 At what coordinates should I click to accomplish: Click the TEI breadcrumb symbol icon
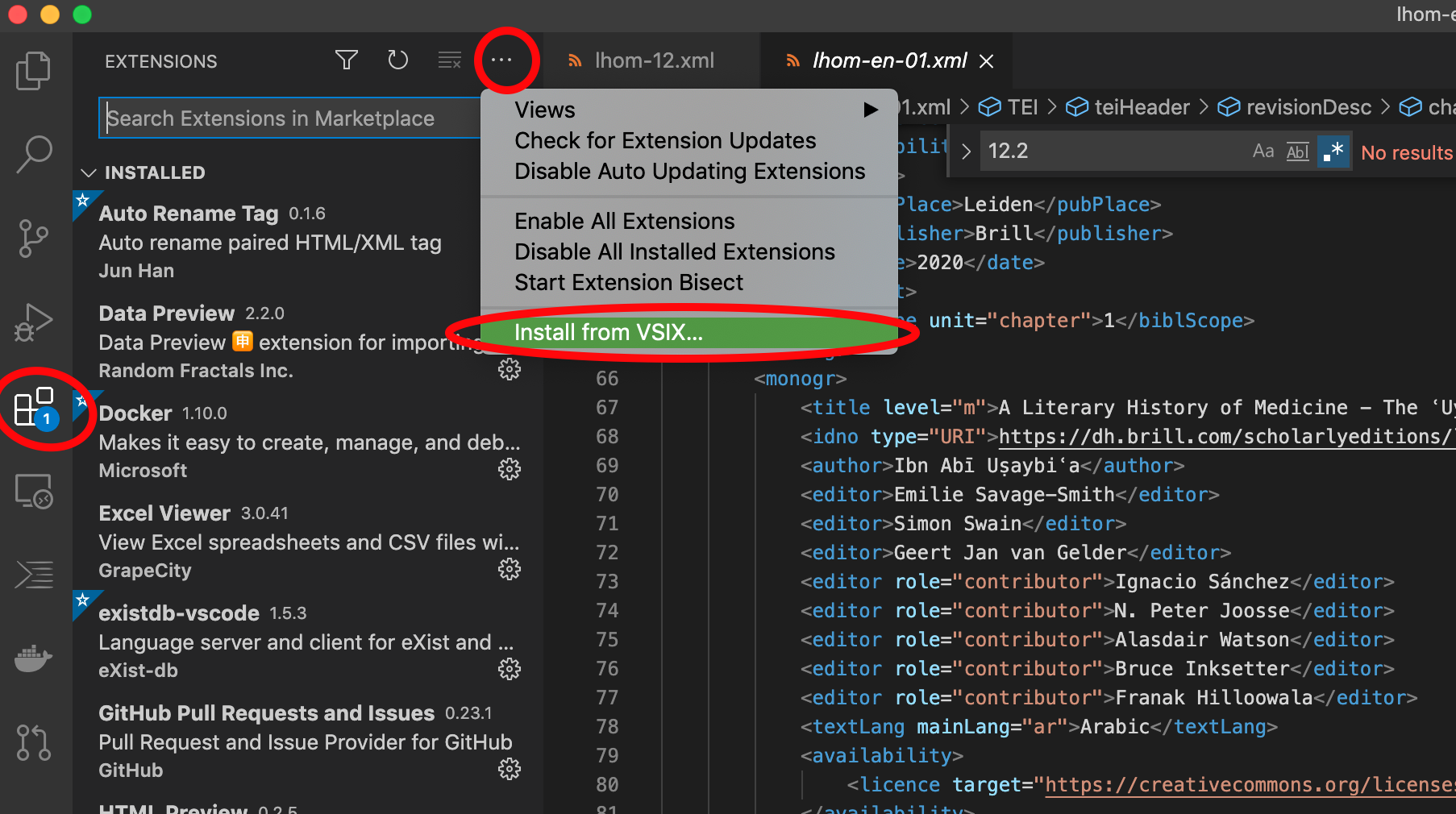pyautogui.click(x=989, y=107)
